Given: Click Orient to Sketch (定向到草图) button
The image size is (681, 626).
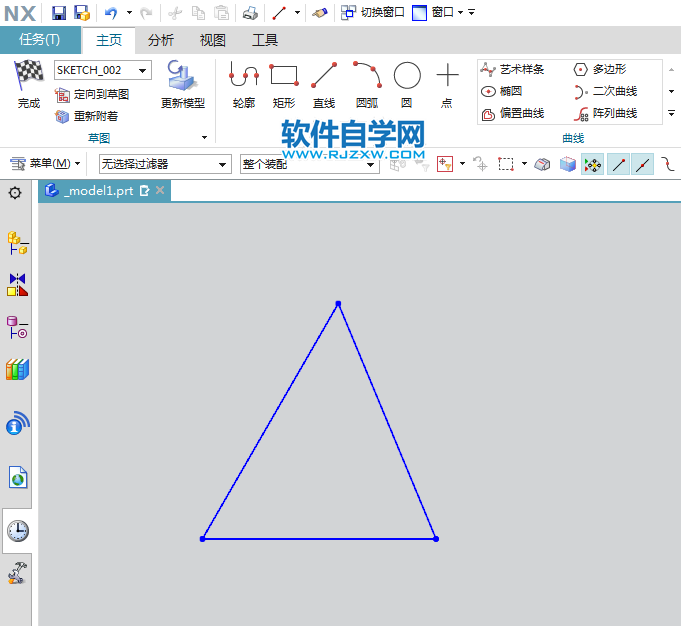Looking at the screenshot, I should 92,94.
